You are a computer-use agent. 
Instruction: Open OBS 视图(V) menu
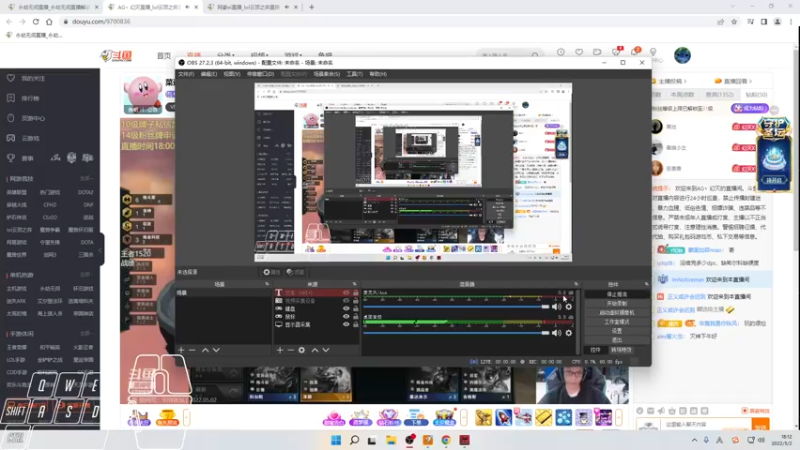click(232, 74)
